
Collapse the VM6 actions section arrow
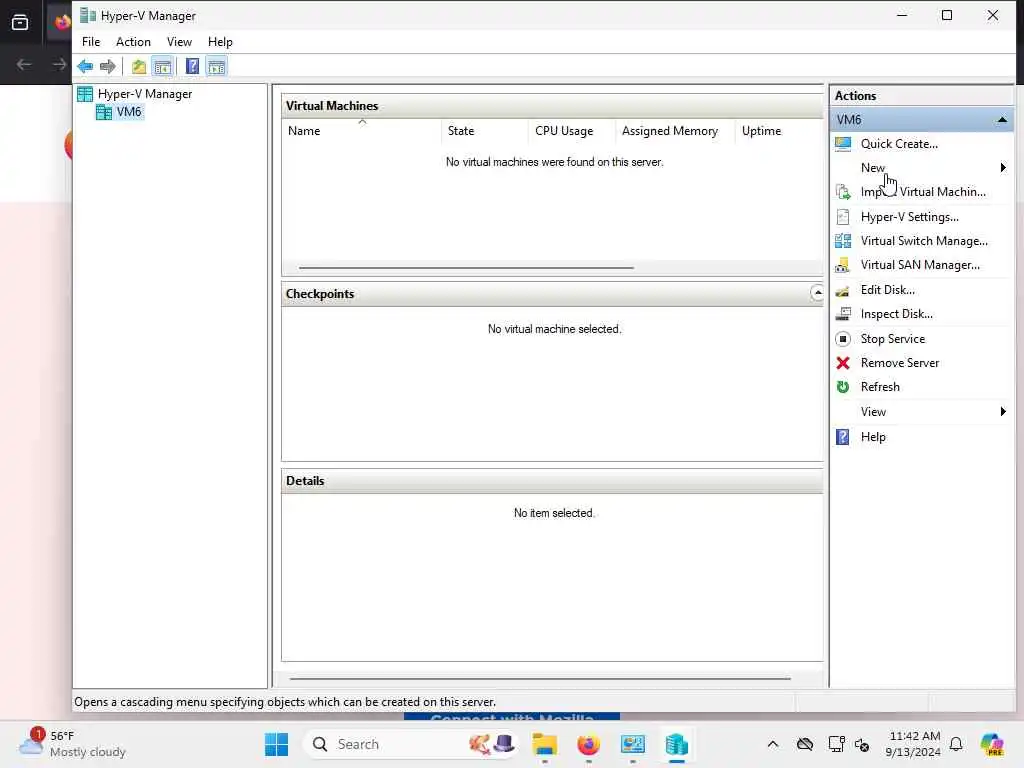1002,120
